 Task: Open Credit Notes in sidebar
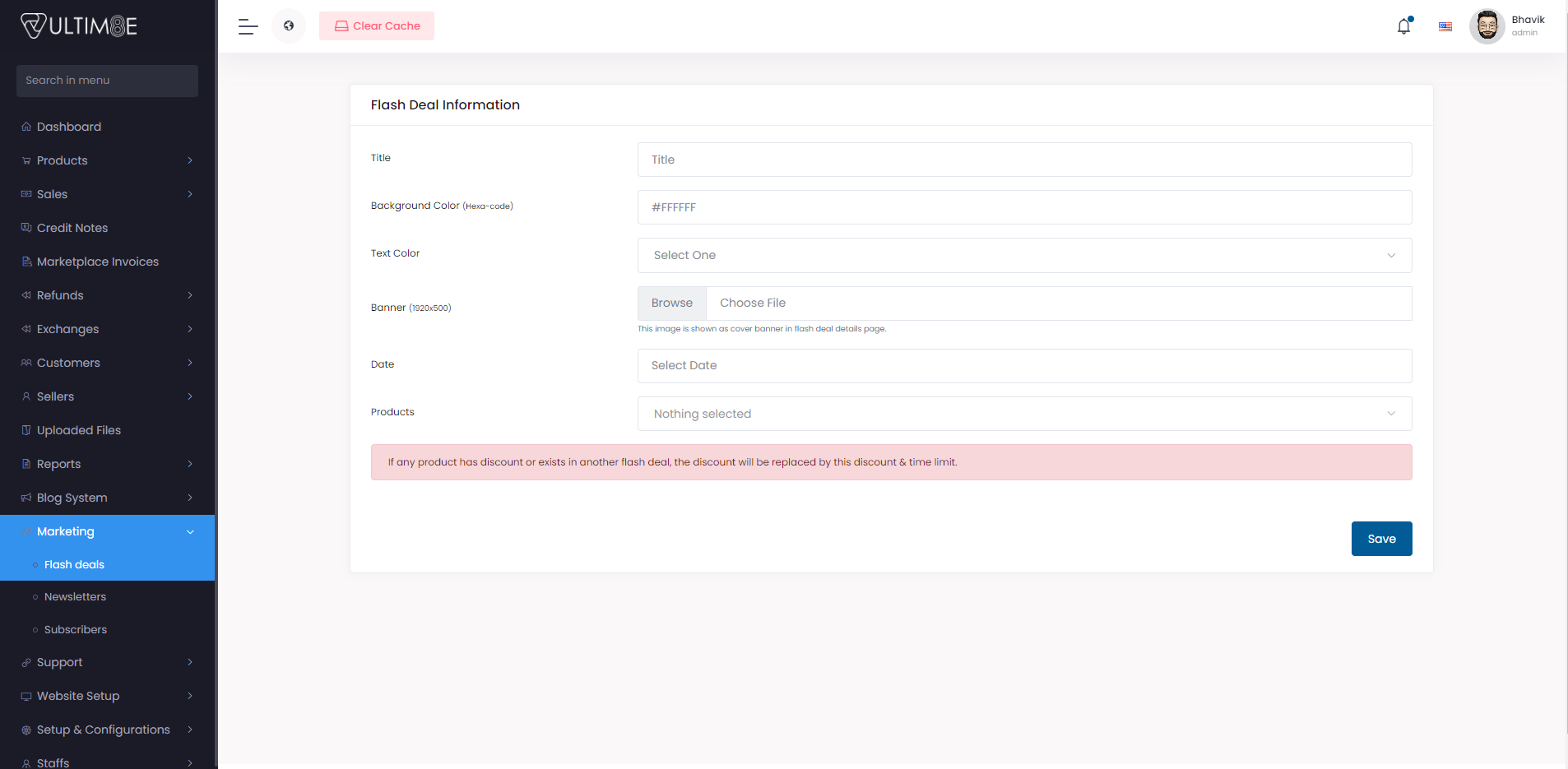(72, 228)
